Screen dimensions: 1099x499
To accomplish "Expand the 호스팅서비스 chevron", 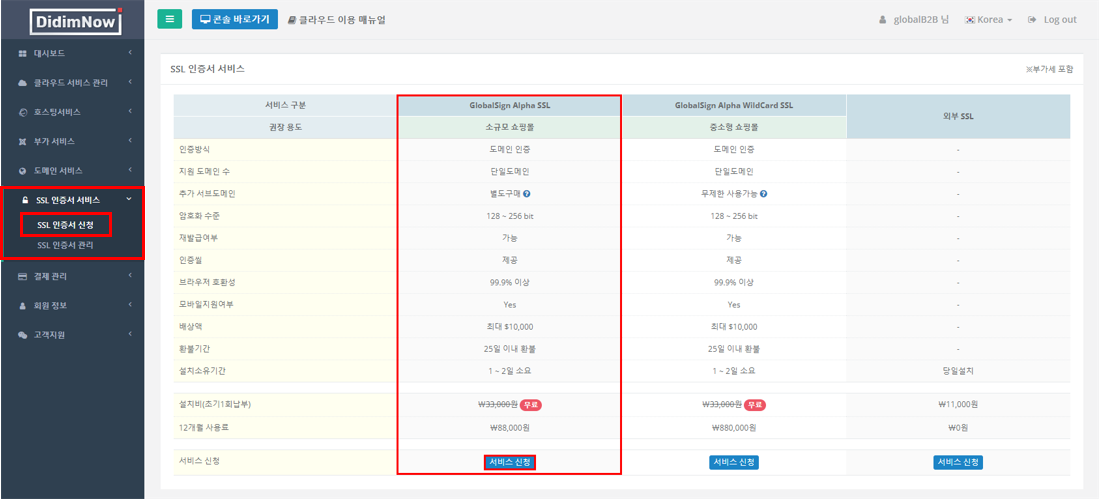I will click(x=130, y=111).
